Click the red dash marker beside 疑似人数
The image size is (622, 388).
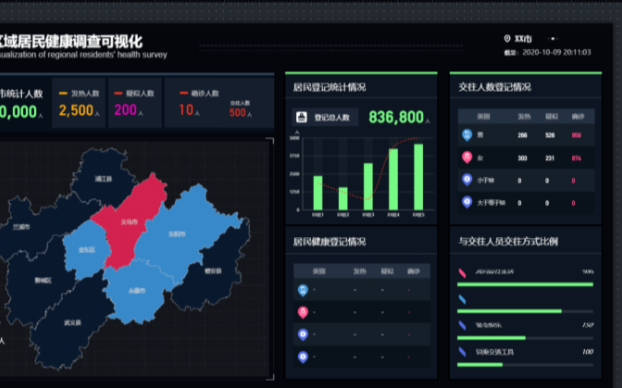point(118,93)
